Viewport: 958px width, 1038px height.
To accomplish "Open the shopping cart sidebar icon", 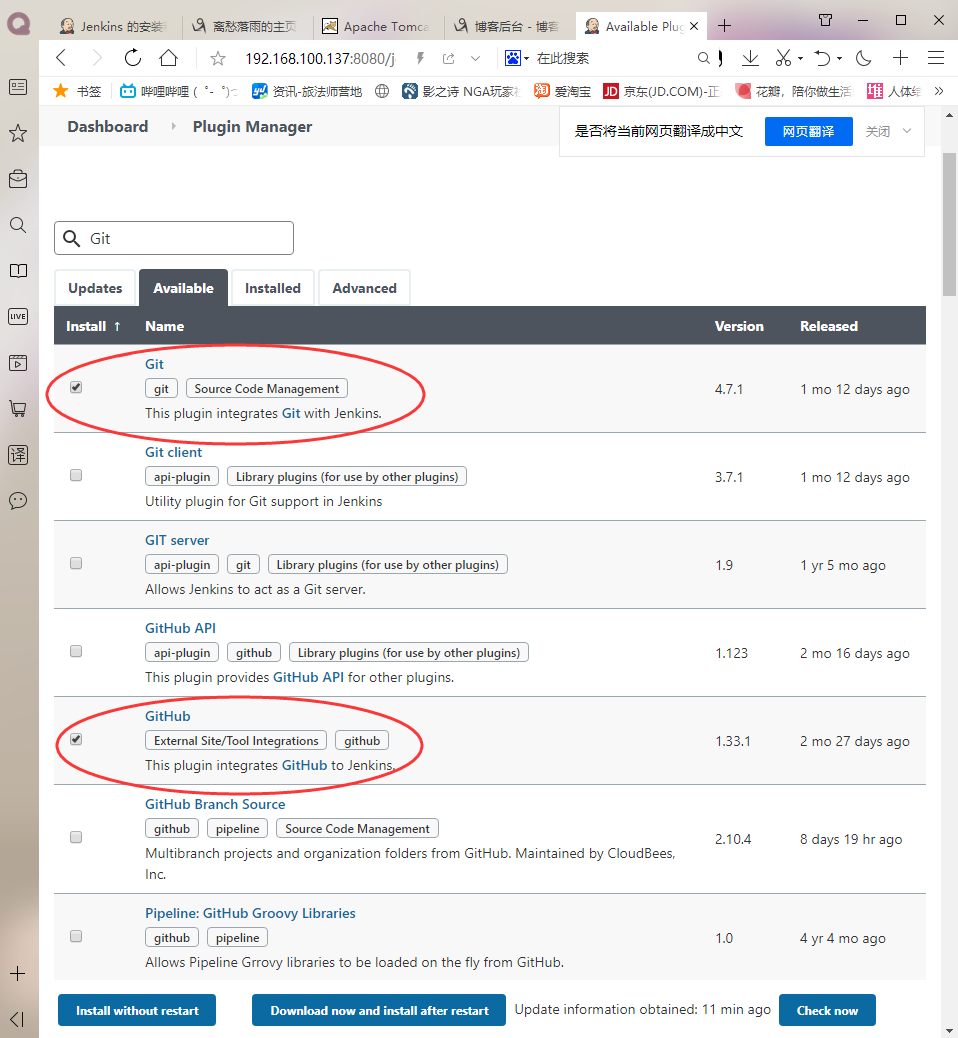I will (x=18, y=408).
